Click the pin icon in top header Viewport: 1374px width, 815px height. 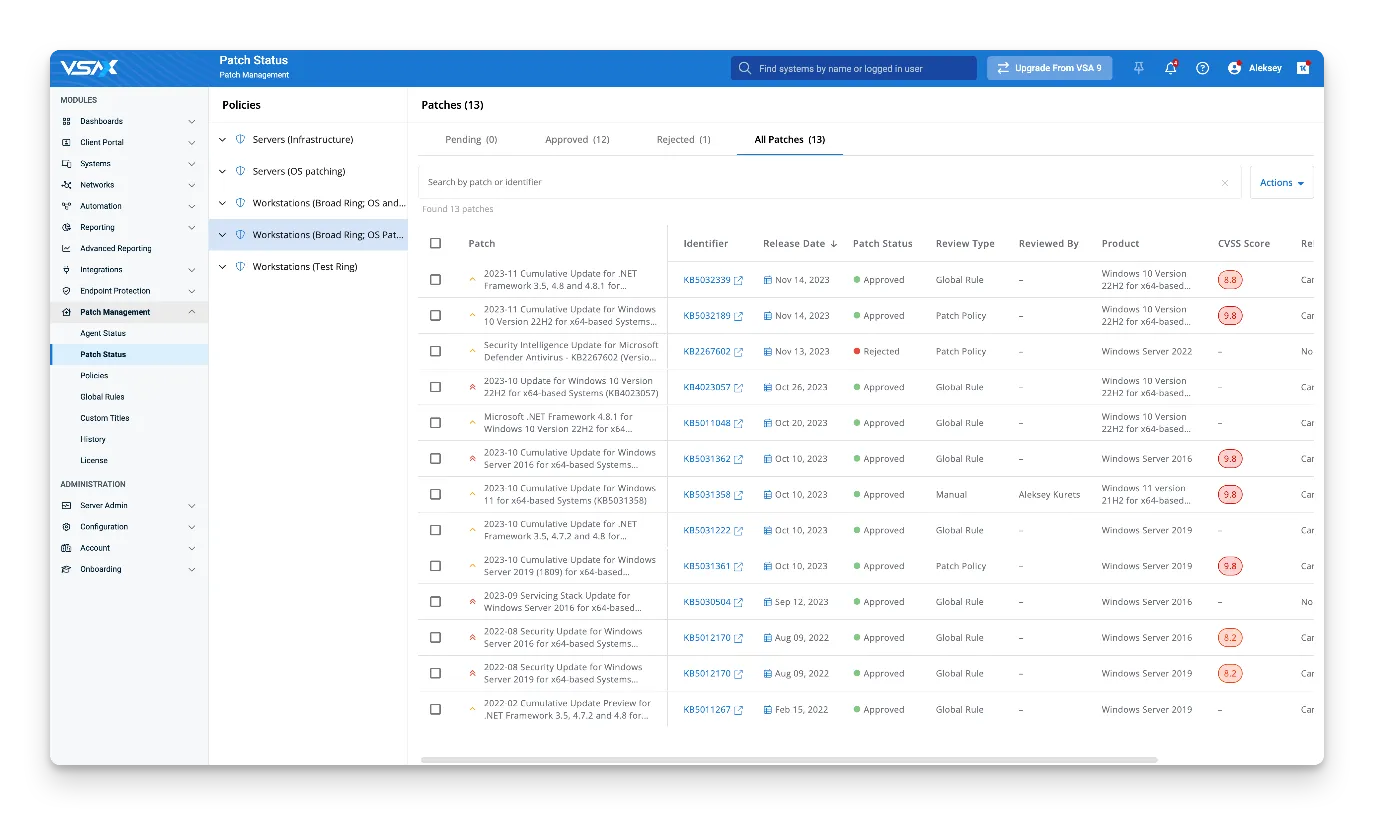pyautogui.click(x=1138, y=68)
